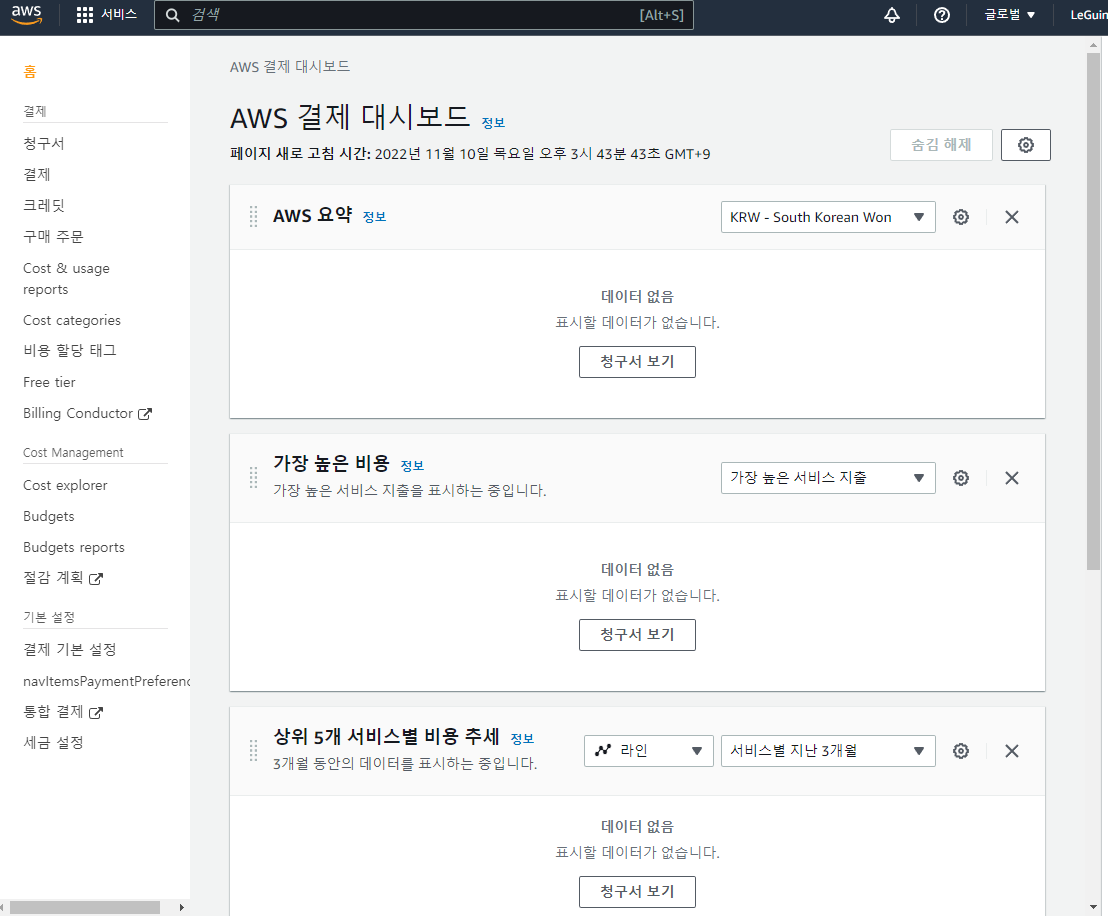The image size is (1108, 916).
Task: Open the 글로벌 region dropdown
Action: click(x=1009, y=15)
